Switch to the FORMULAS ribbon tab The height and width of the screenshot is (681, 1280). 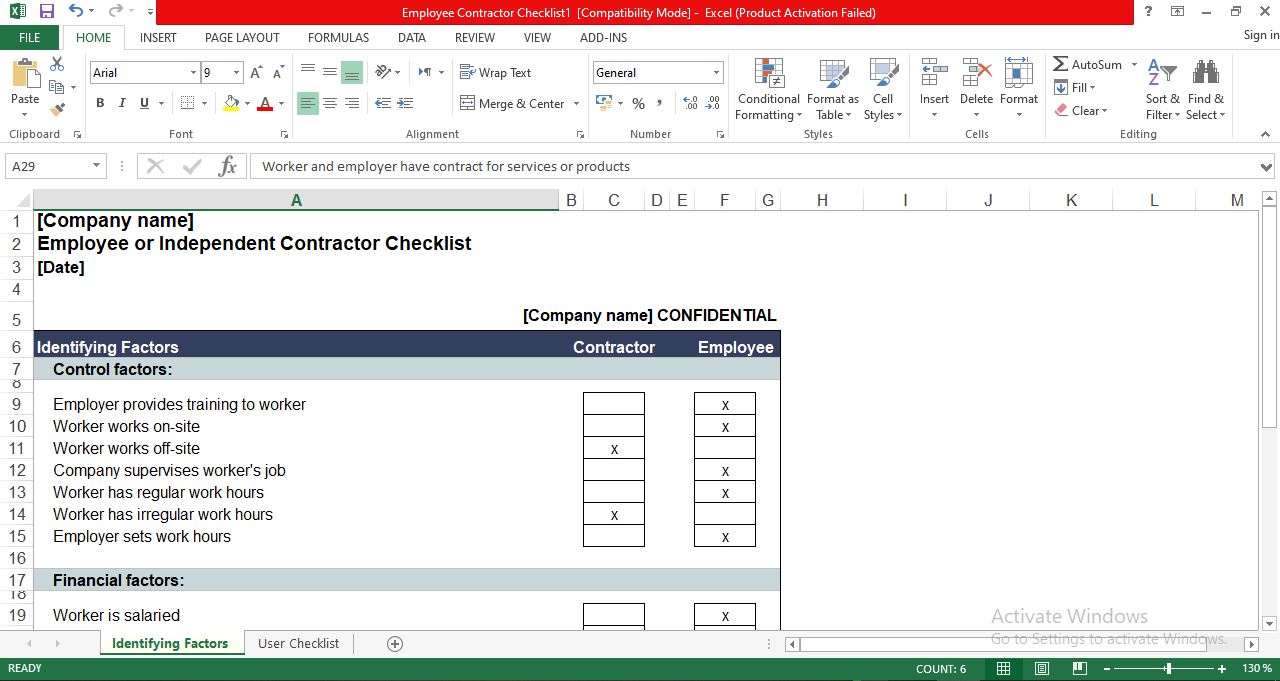(x=338, y=37)
